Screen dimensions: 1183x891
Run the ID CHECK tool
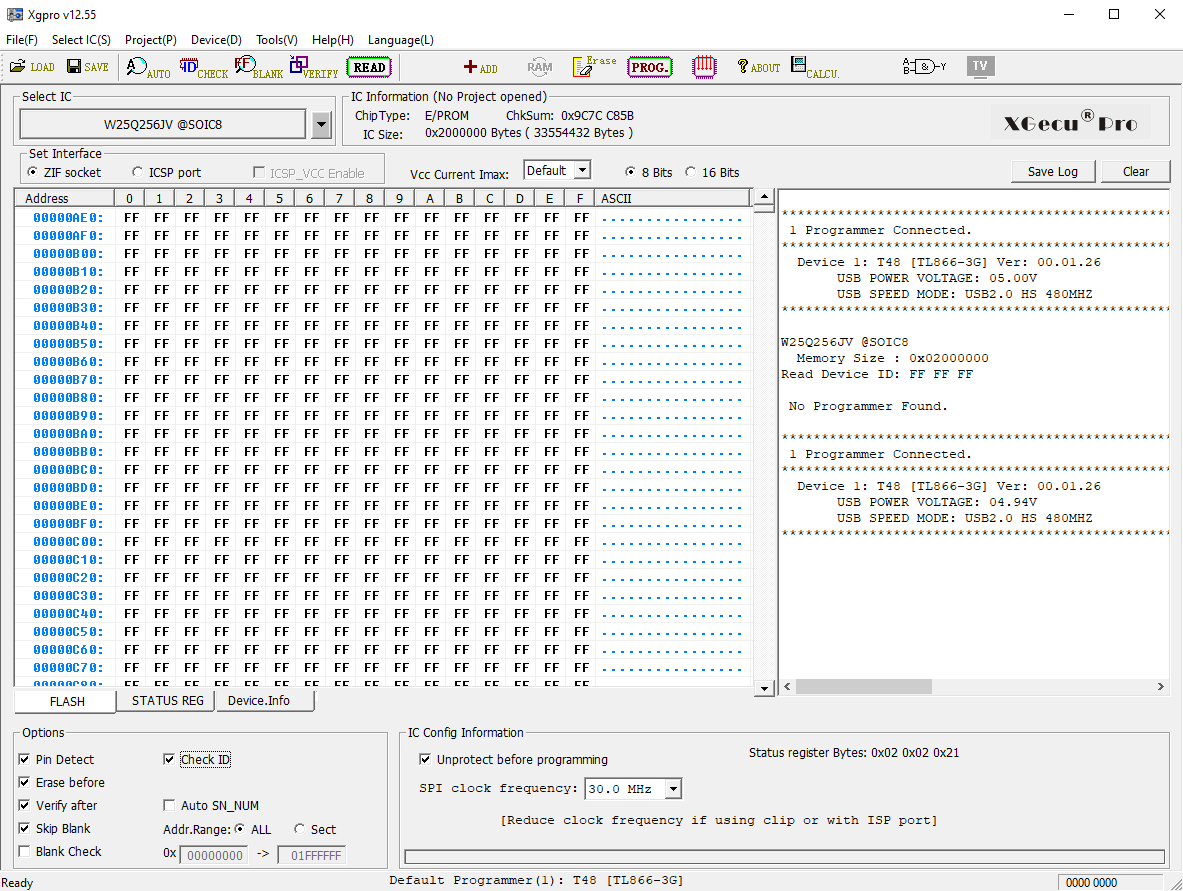coord(204,68)
